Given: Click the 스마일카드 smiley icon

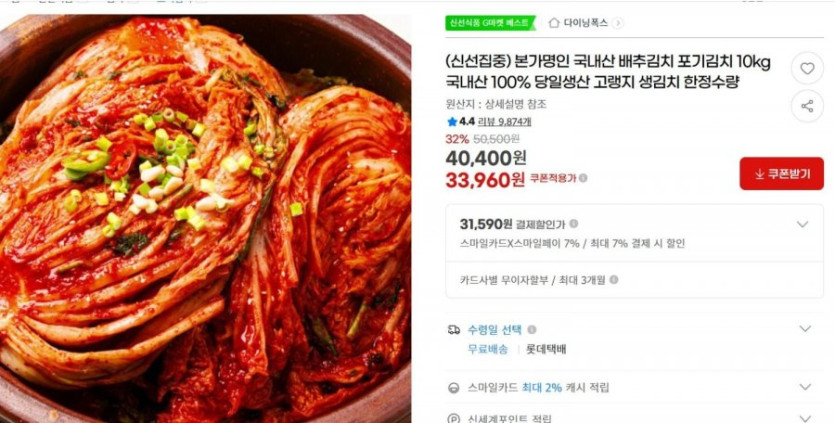Looking at the screenshot, I should (454, 388).
